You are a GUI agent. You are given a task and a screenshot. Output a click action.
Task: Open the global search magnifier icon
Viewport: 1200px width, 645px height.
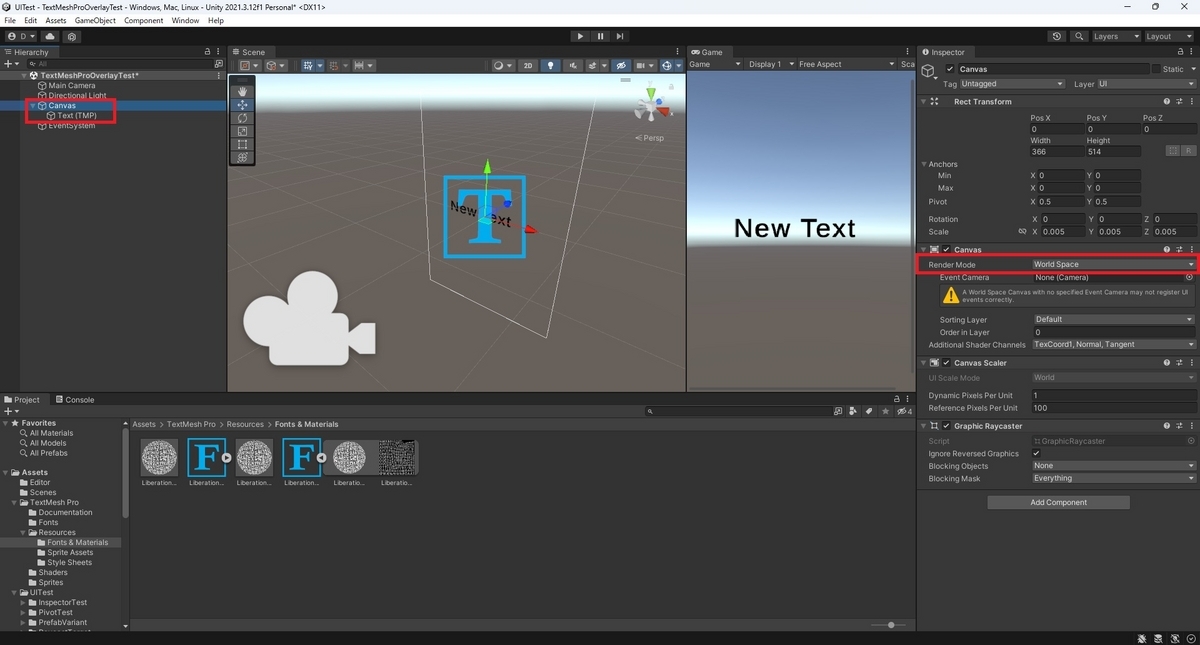coord(1079,36)
